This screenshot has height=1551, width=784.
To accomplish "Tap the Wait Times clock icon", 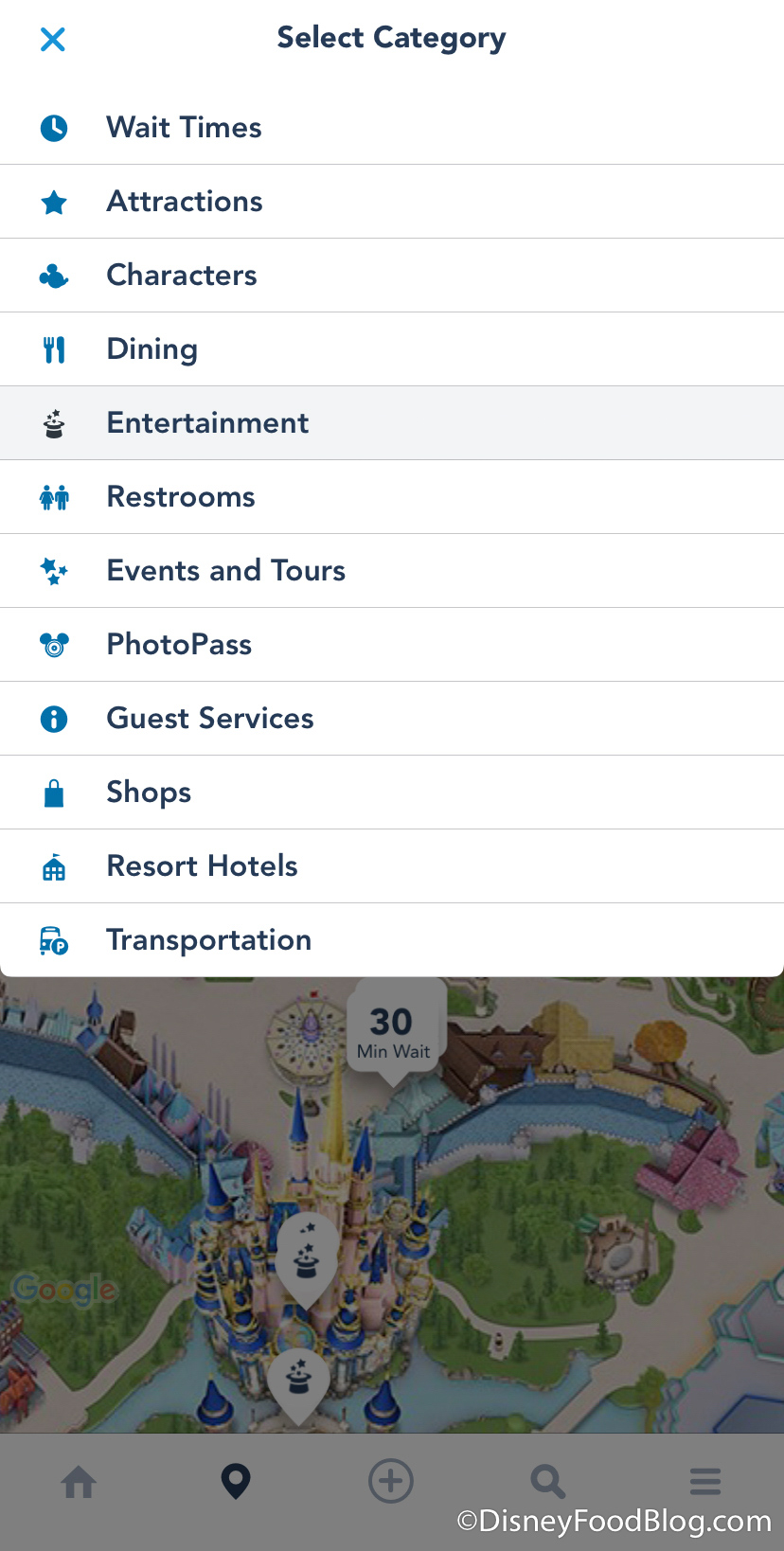I will click(54, 128).
